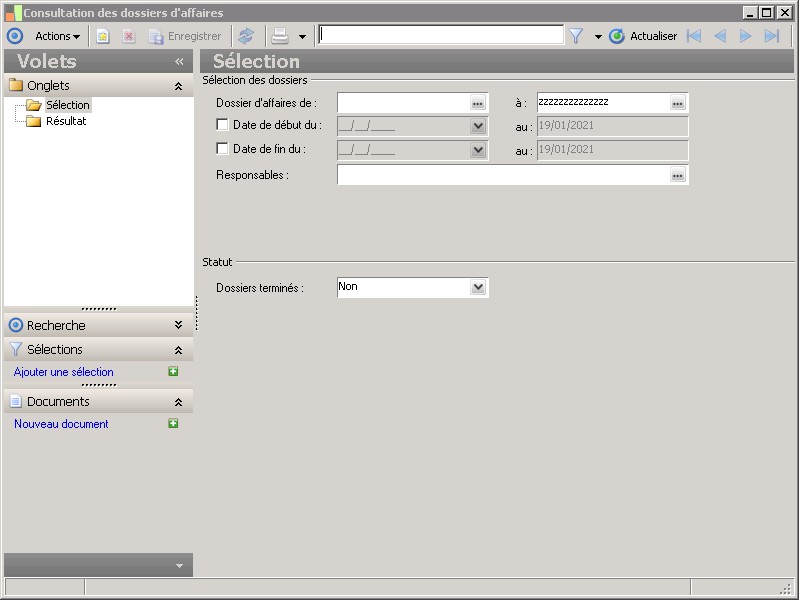Open the Date de fin du date dropdown
The height and width of the screenshot is (600, 799).
coord(478,150)
